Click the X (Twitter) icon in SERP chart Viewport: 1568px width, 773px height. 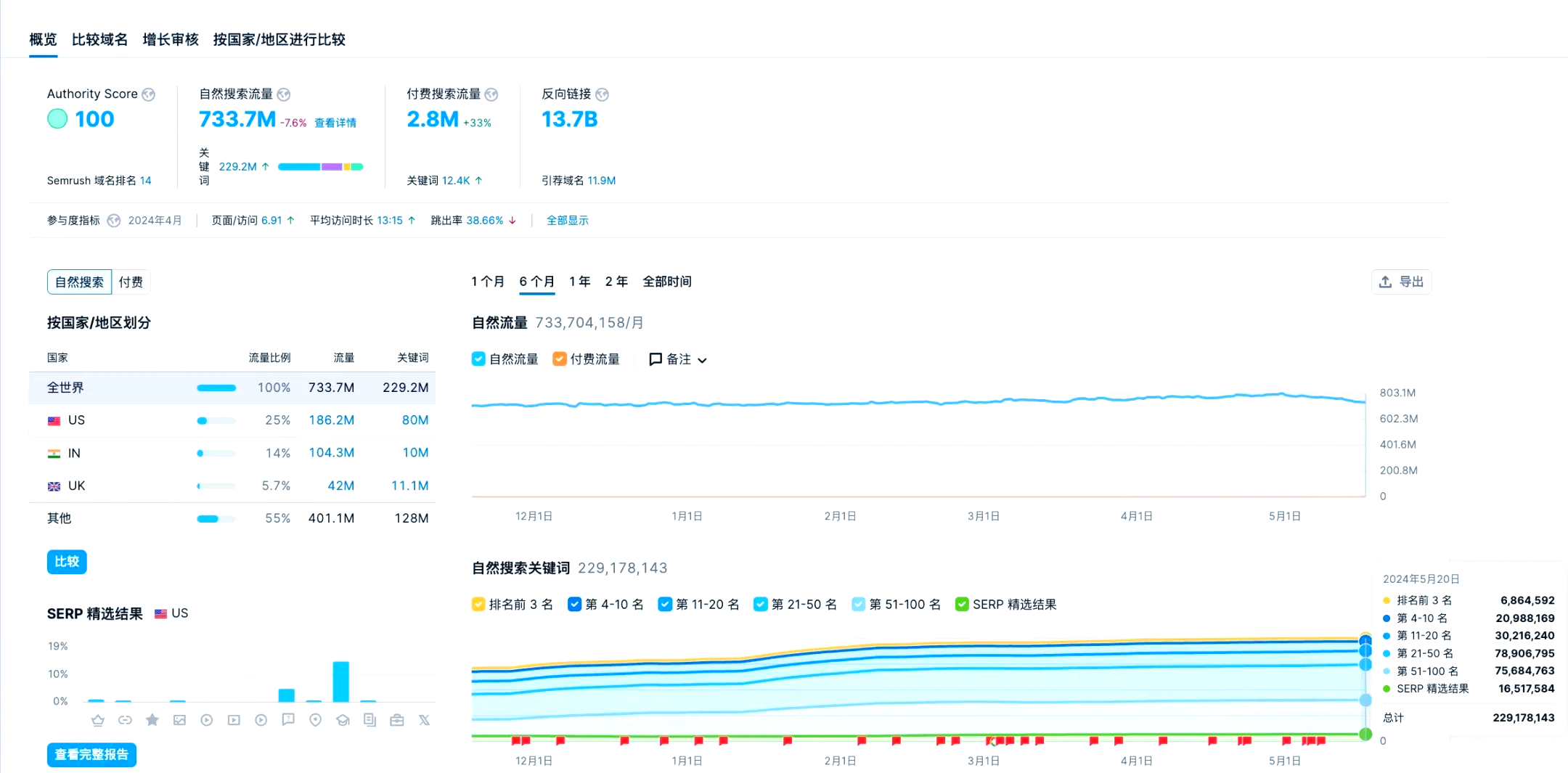point(424,720)
